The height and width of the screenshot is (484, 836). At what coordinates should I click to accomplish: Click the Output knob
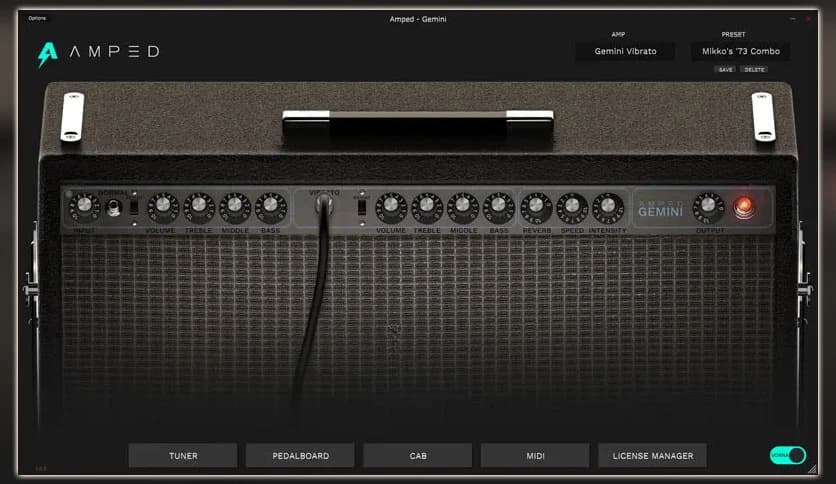point(708,207)
